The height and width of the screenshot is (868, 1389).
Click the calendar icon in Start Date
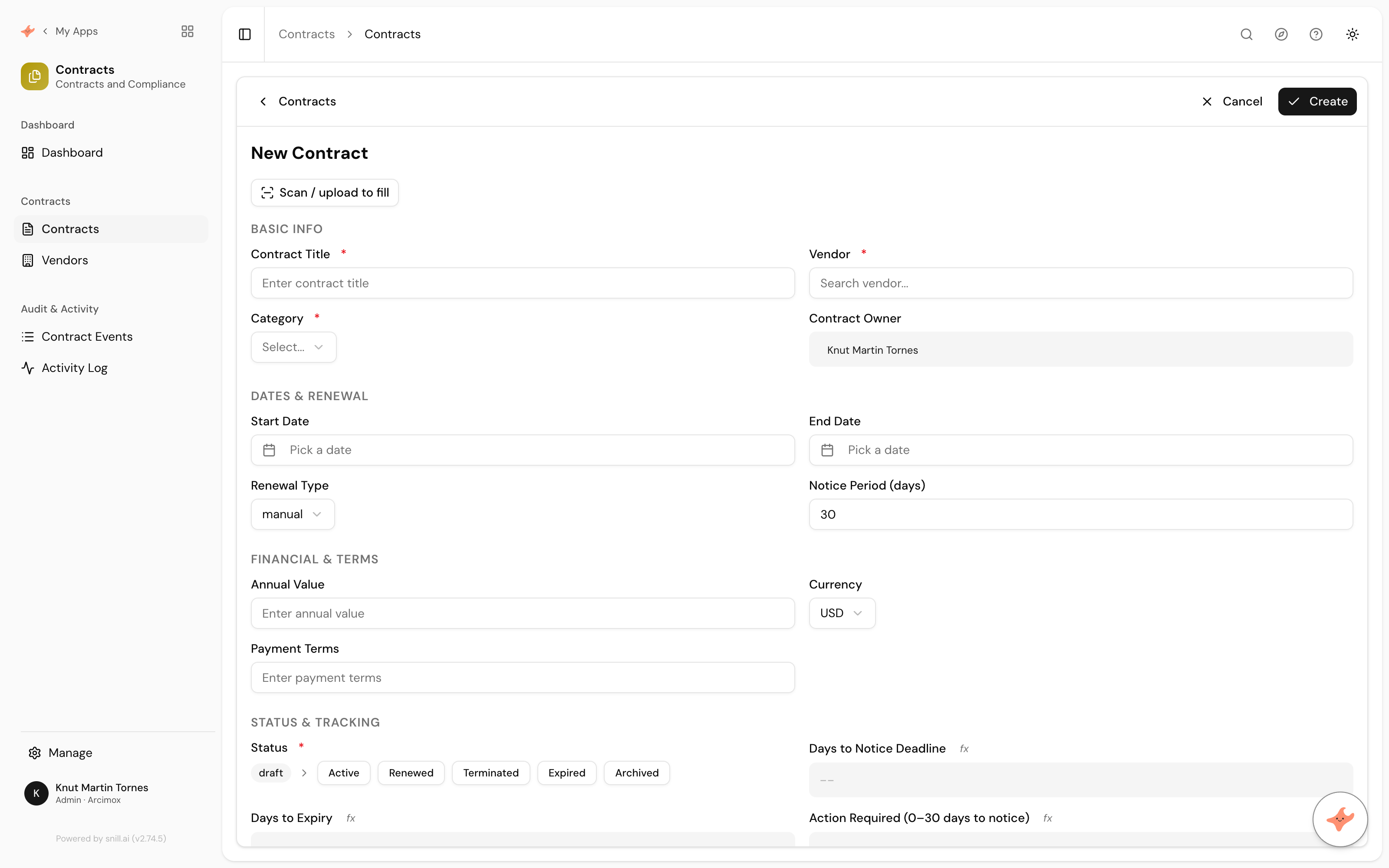(269, 450)
